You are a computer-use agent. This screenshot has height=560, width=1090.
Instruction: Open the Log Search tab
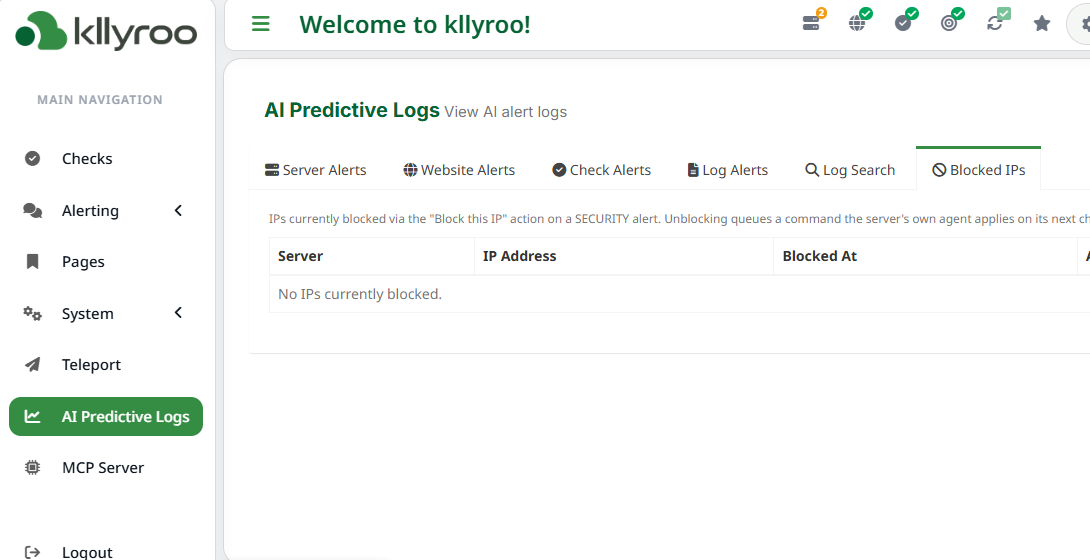pyautogui.click(x=850, y=170)
